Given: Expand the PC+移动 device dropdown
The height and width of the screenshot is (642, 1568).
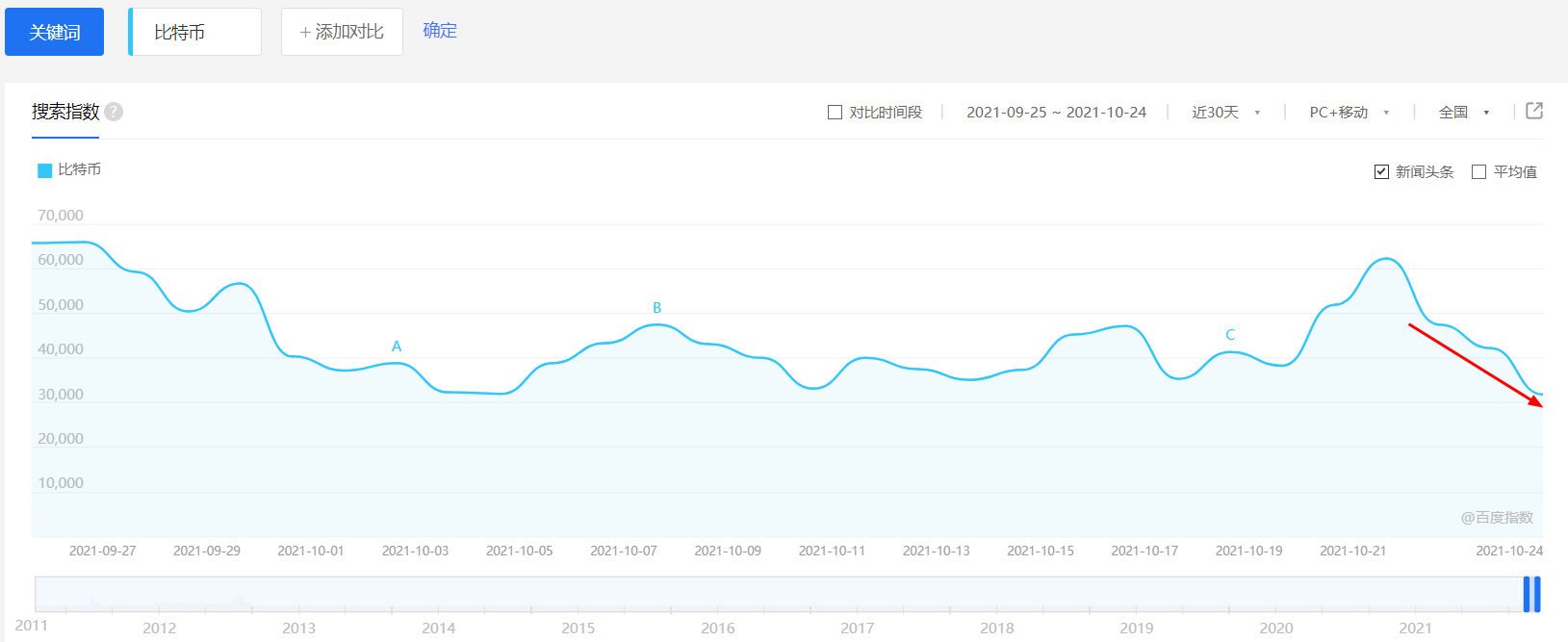Looking at the screenshot, I should 1349,113.
